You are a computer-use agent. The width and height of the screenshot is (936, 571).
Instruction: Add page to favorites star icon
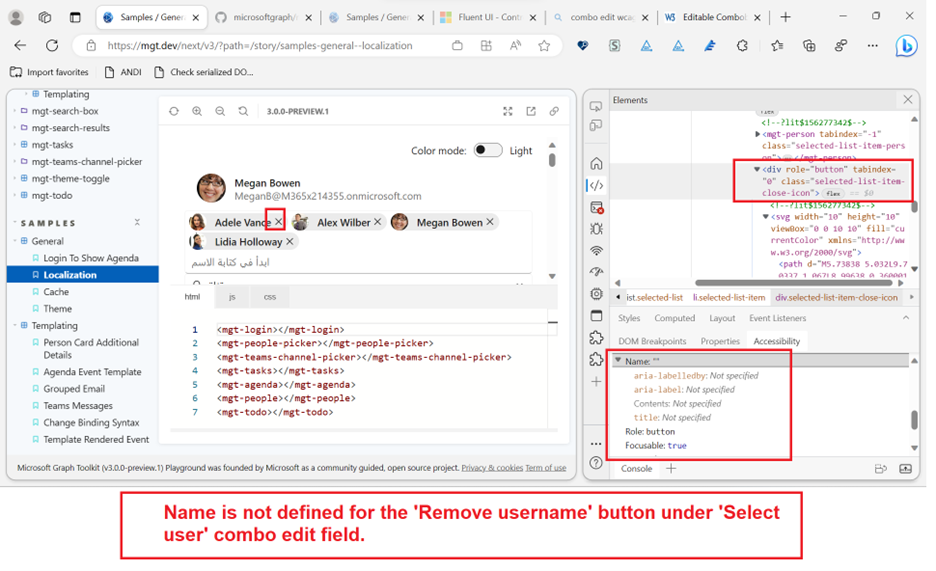[544, 45]
